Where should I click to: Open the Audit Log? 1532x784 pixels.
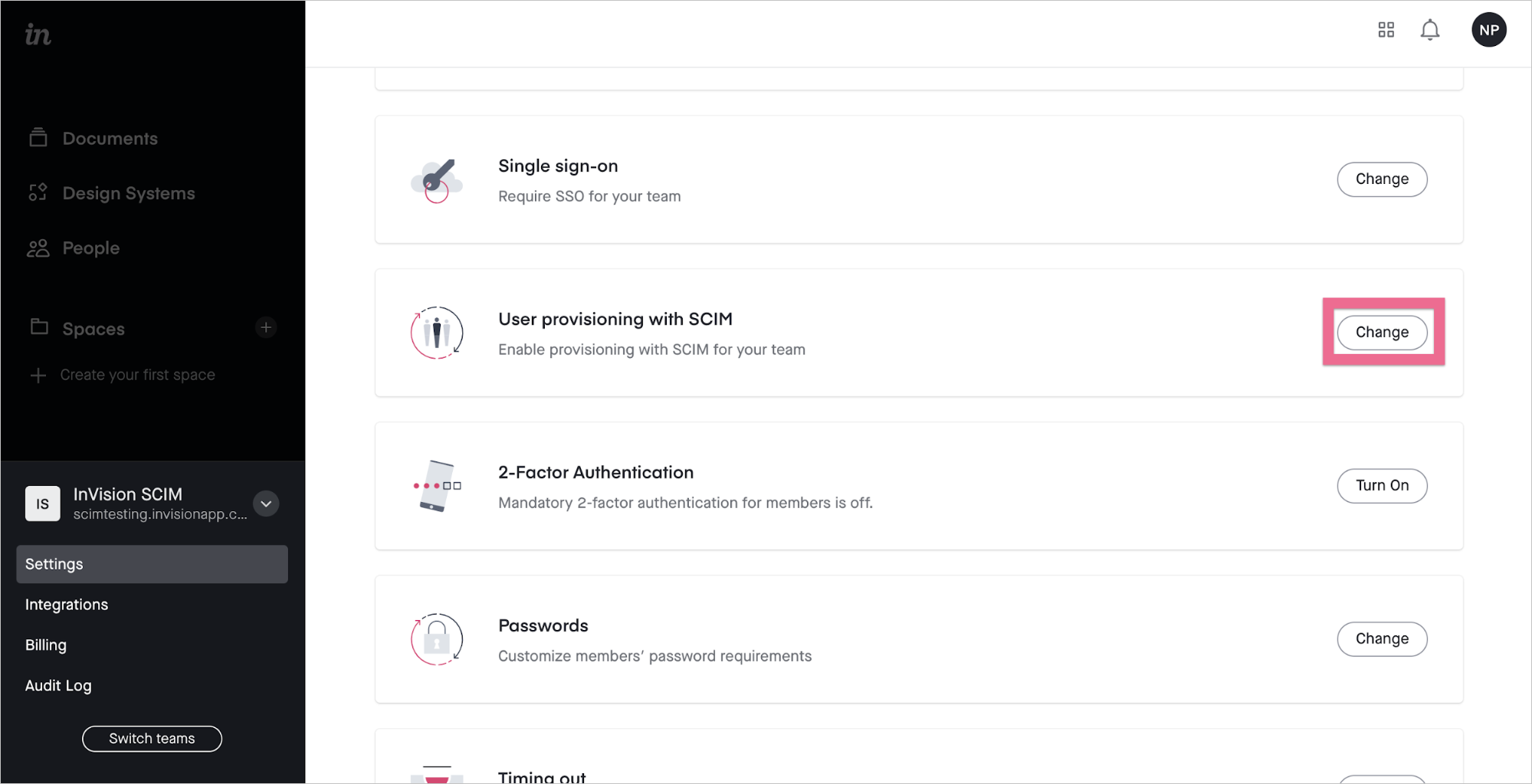tap(58, 685)
